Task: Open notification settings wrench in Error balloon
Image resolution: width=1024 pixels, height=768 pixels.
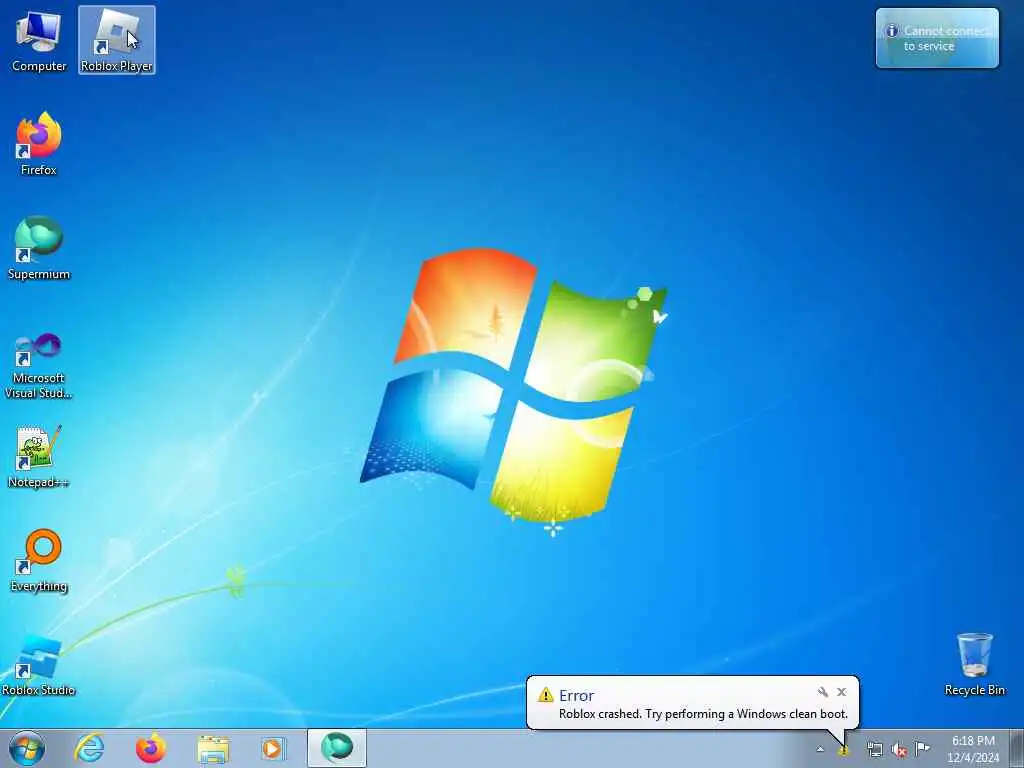Action: click(823, 692)
